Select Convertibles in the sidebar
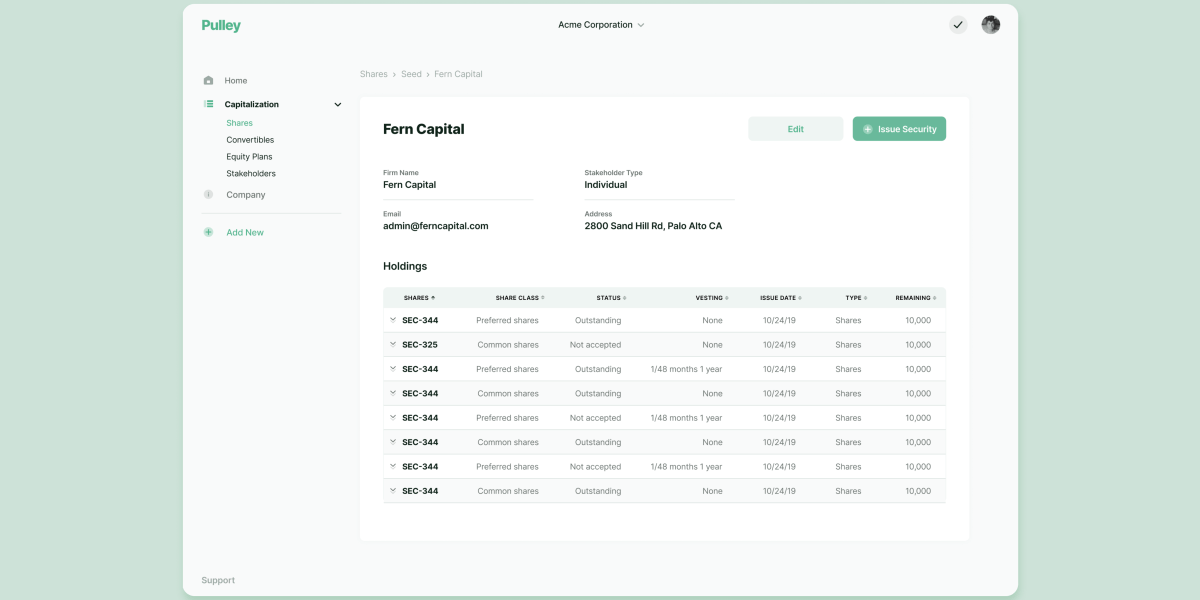The width and height of the screenshot is (1200, 600). pyautogui.click(x=250, y=139)
